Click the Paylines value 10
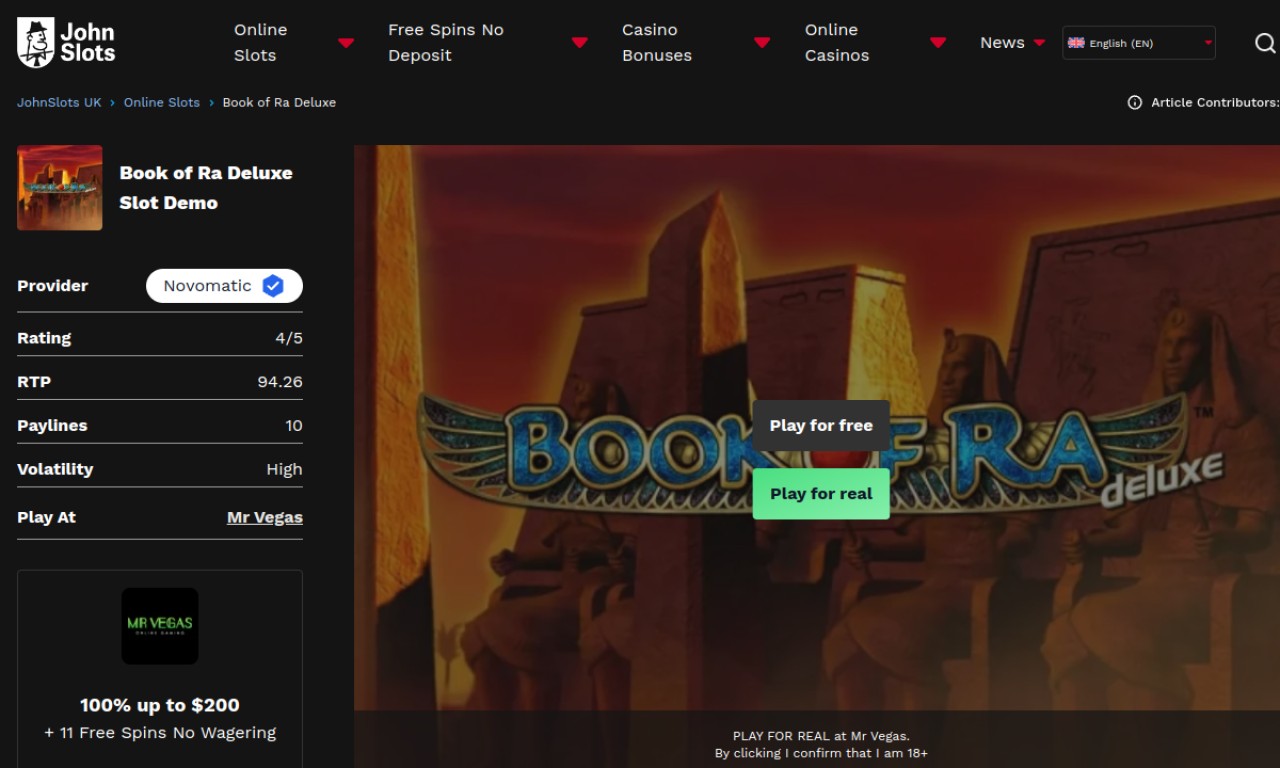The image size is (1280, 768). [294, 426]
